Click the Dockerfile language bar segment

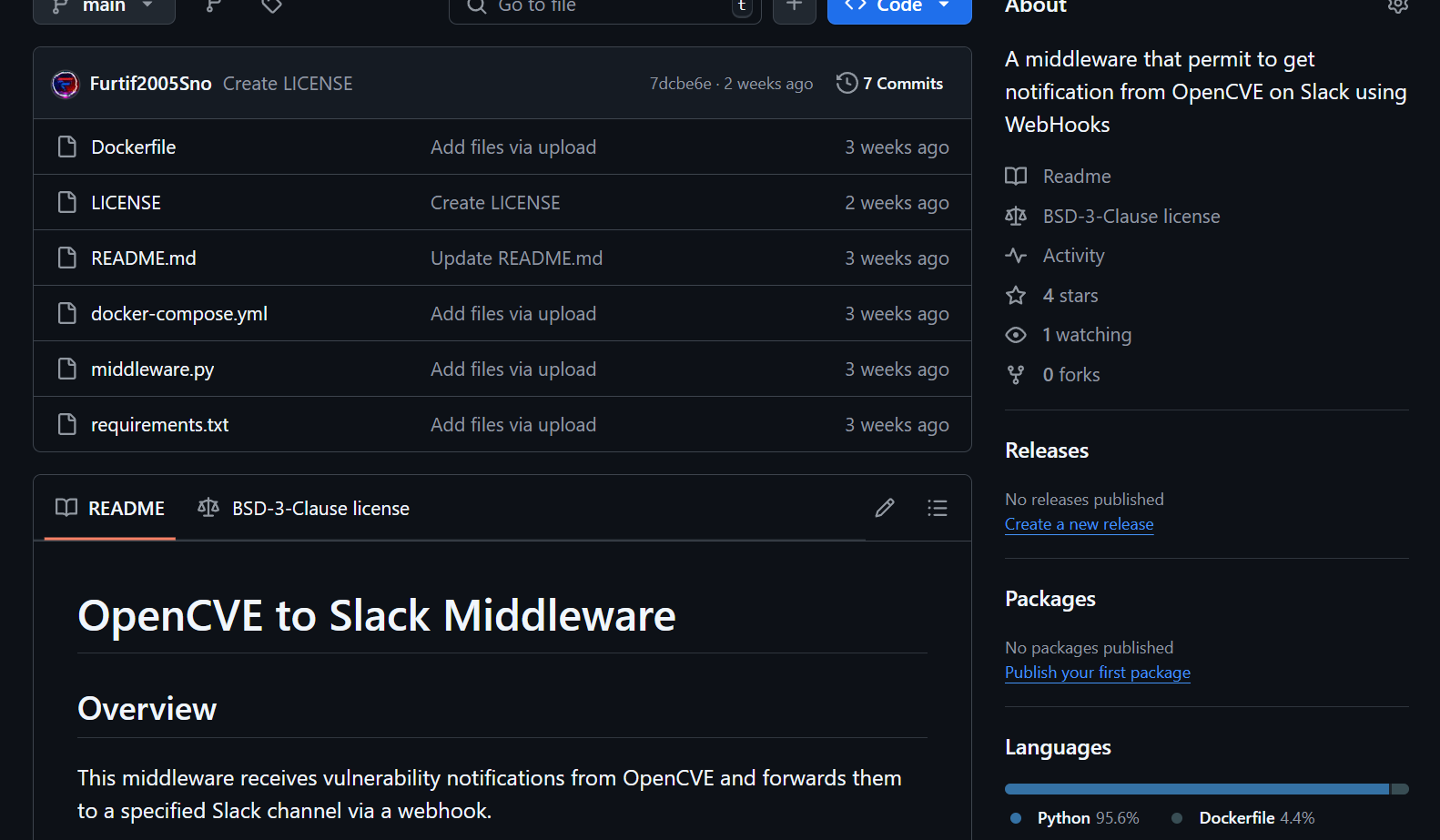(x=1400, y=789)
